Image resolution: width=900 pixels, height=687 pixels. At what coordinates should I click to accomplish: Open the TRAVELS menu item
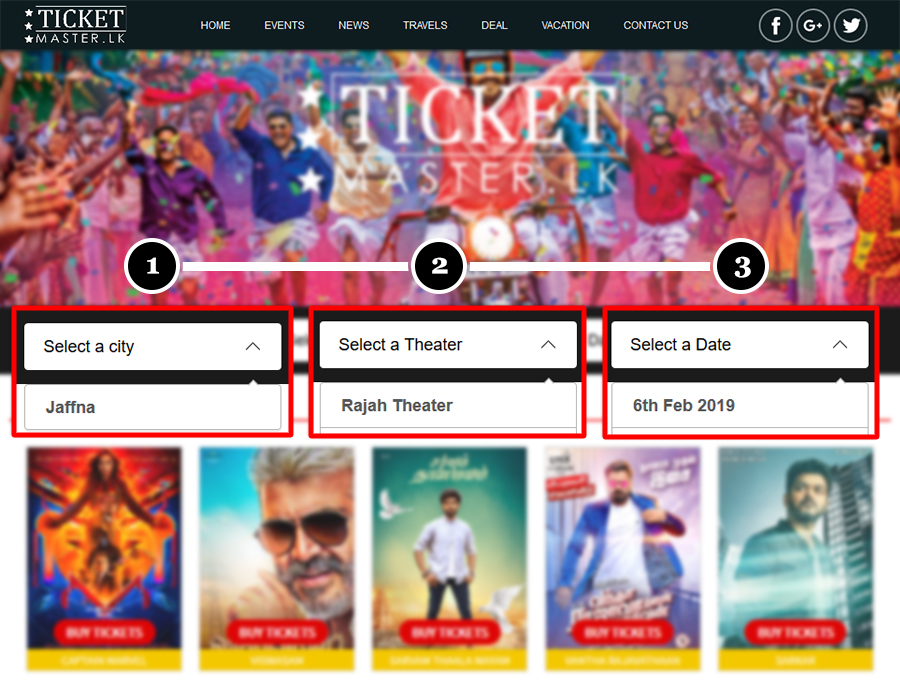point(425,25)
